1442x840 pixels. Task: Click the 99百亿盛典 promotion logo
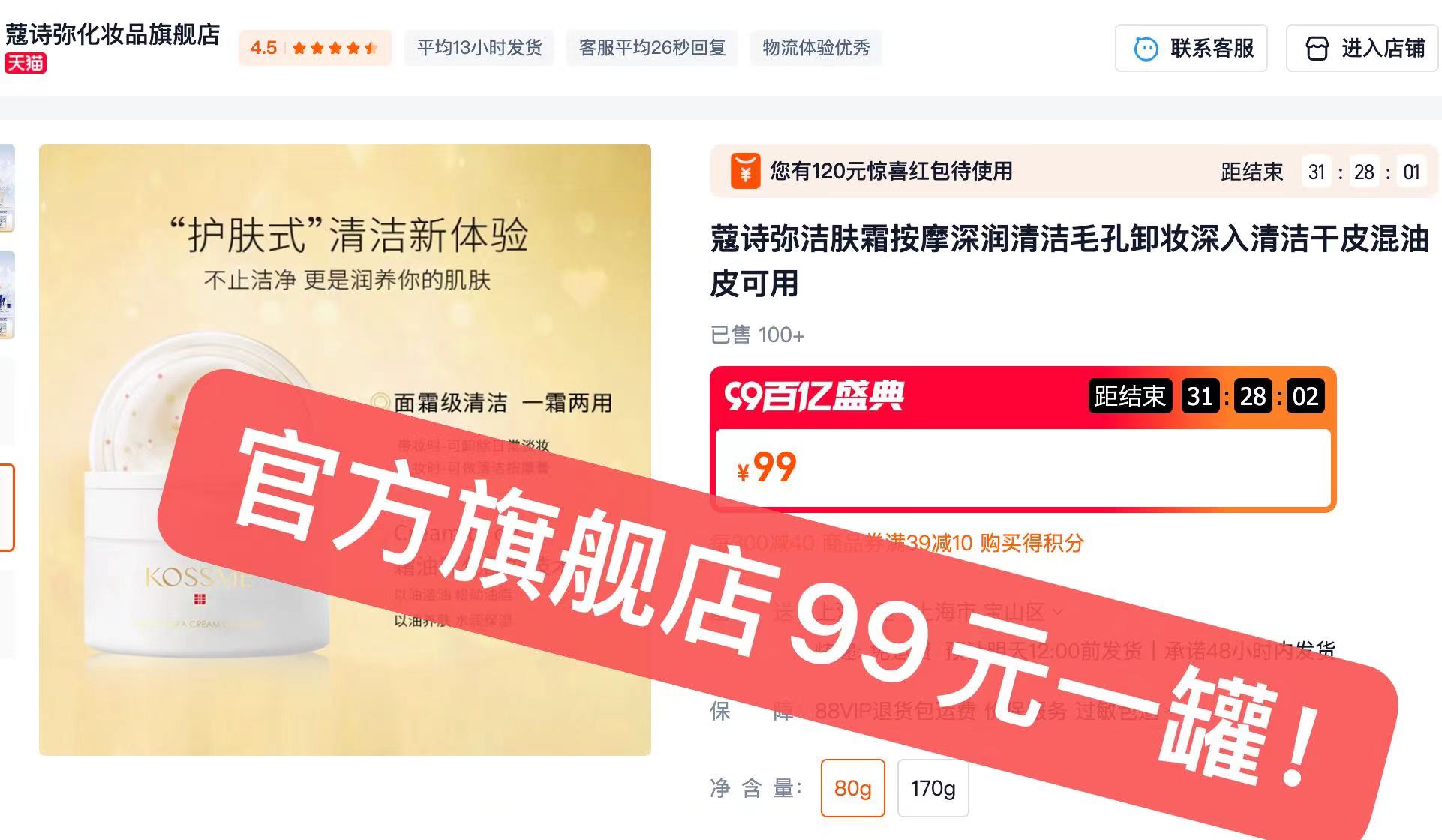click(814, 396)
